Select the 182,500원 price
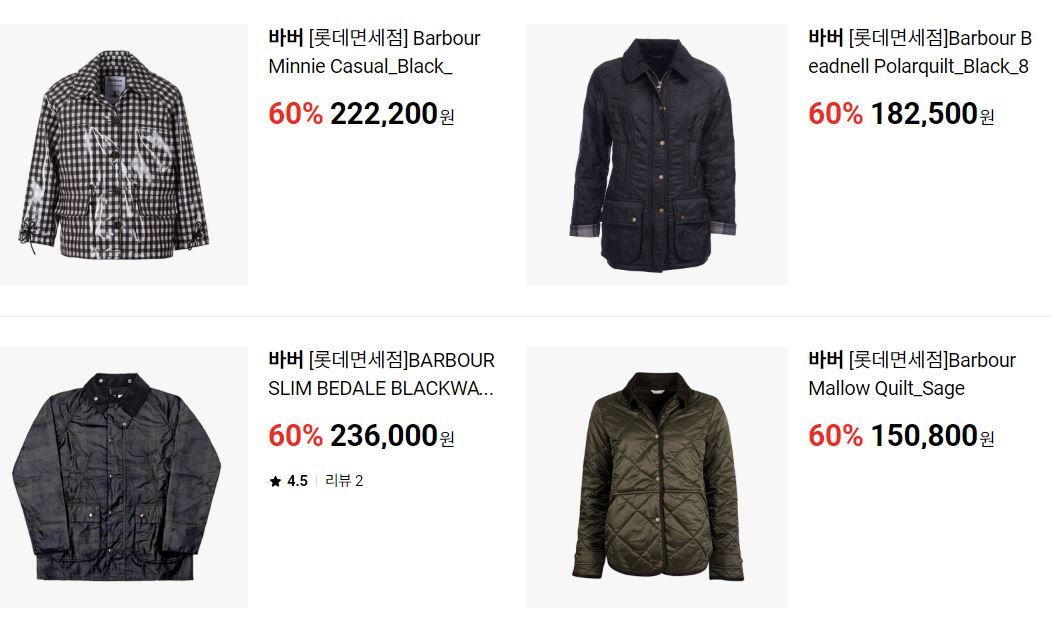 (933, 114)
